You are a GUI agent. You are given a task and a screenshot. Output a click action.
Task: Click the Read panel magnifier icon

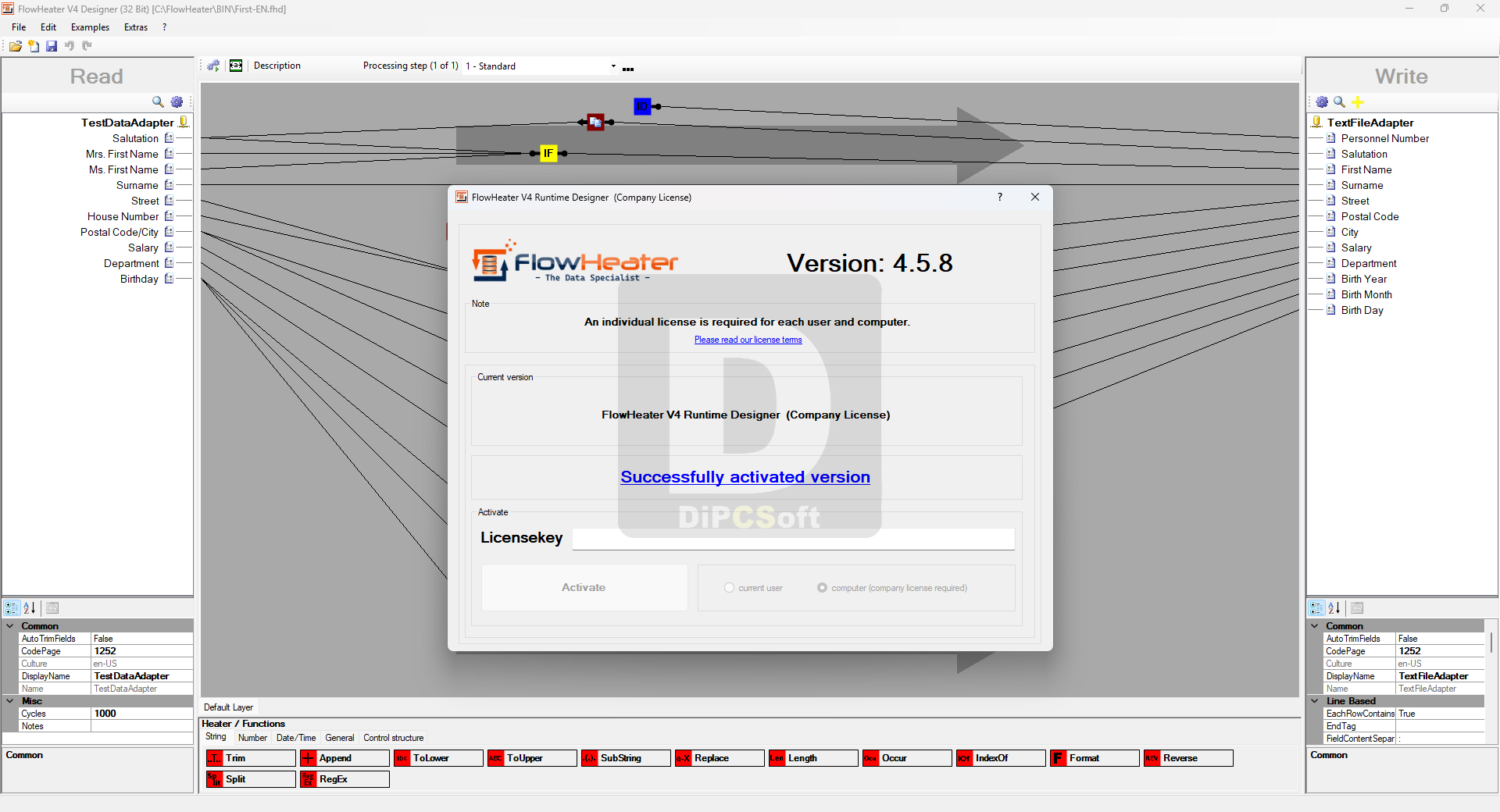(x=158, y=101)
